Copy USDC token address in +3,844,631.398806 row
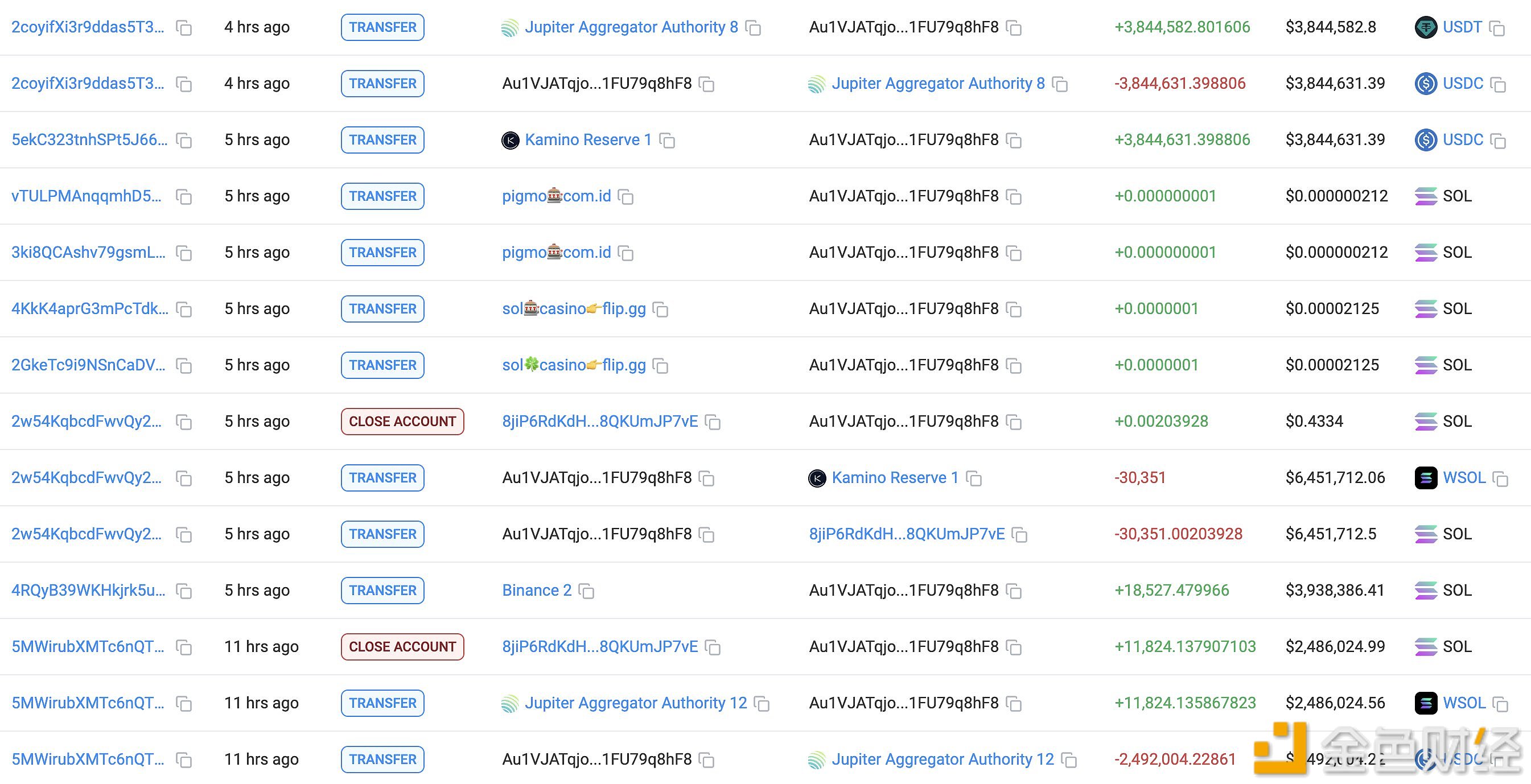The width and height of the screenshot is (1531, 784). click(x=1499, y=141)
